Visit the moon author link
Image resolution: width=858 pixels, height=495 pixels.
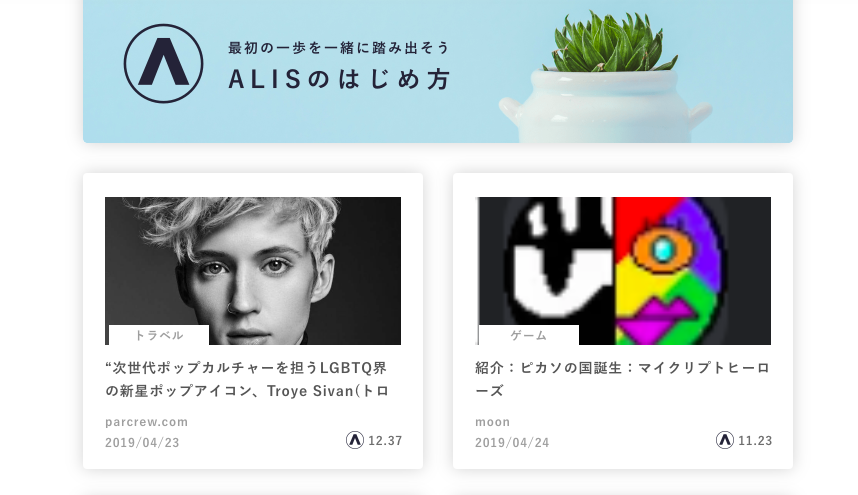coord(492,422)
